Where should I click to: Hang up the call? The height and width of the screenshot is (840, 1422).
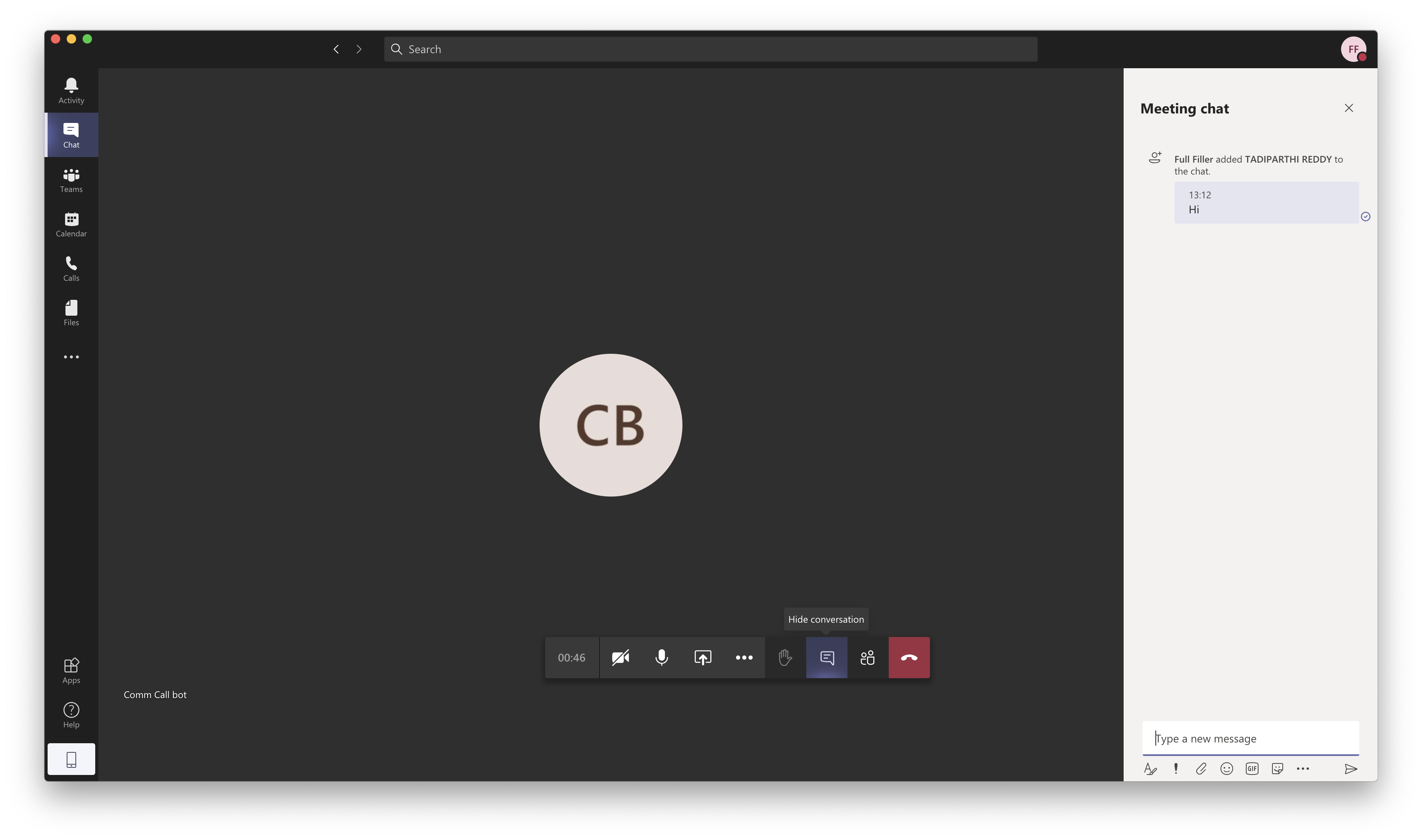point(909,658)
